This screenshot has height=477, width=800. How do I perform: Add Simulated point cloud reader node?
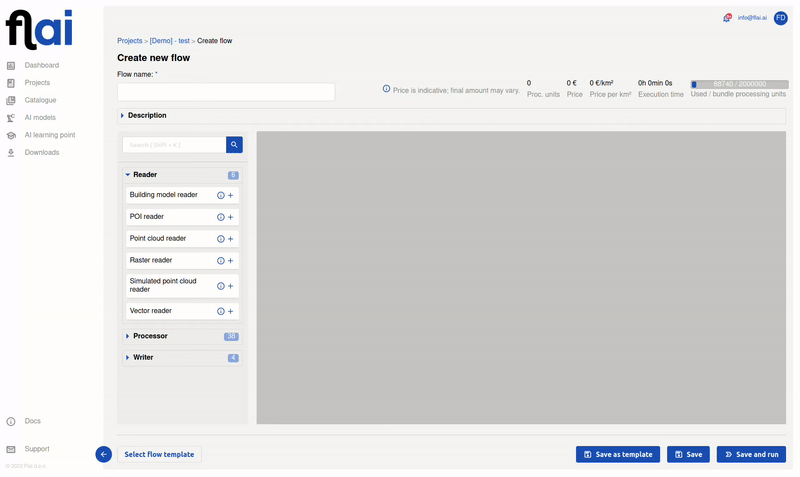click(231, 286)
